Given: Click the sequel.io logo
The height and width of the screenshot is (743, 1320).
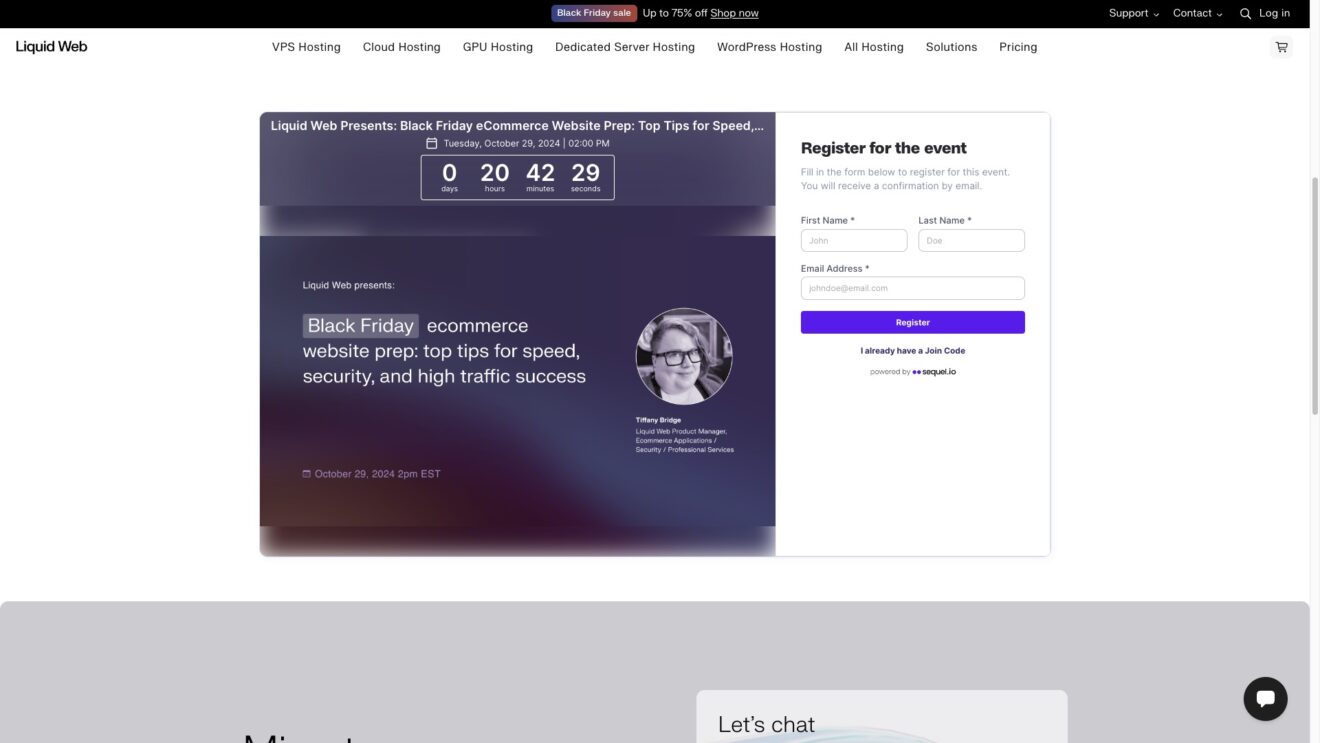Looking at the screenshot, I should click(x=934, y=372).
